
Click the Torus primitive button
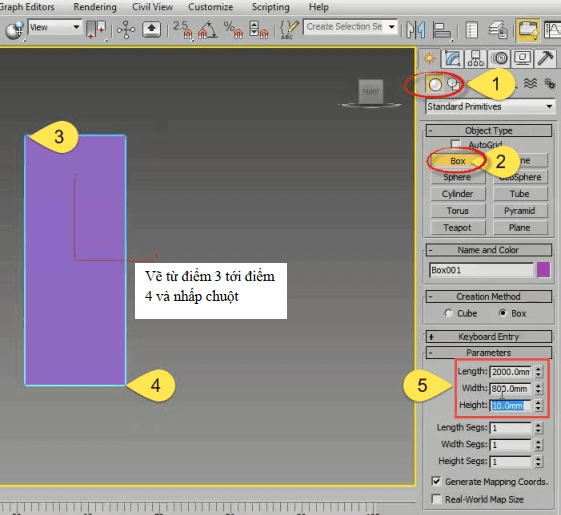coord(458,211)
